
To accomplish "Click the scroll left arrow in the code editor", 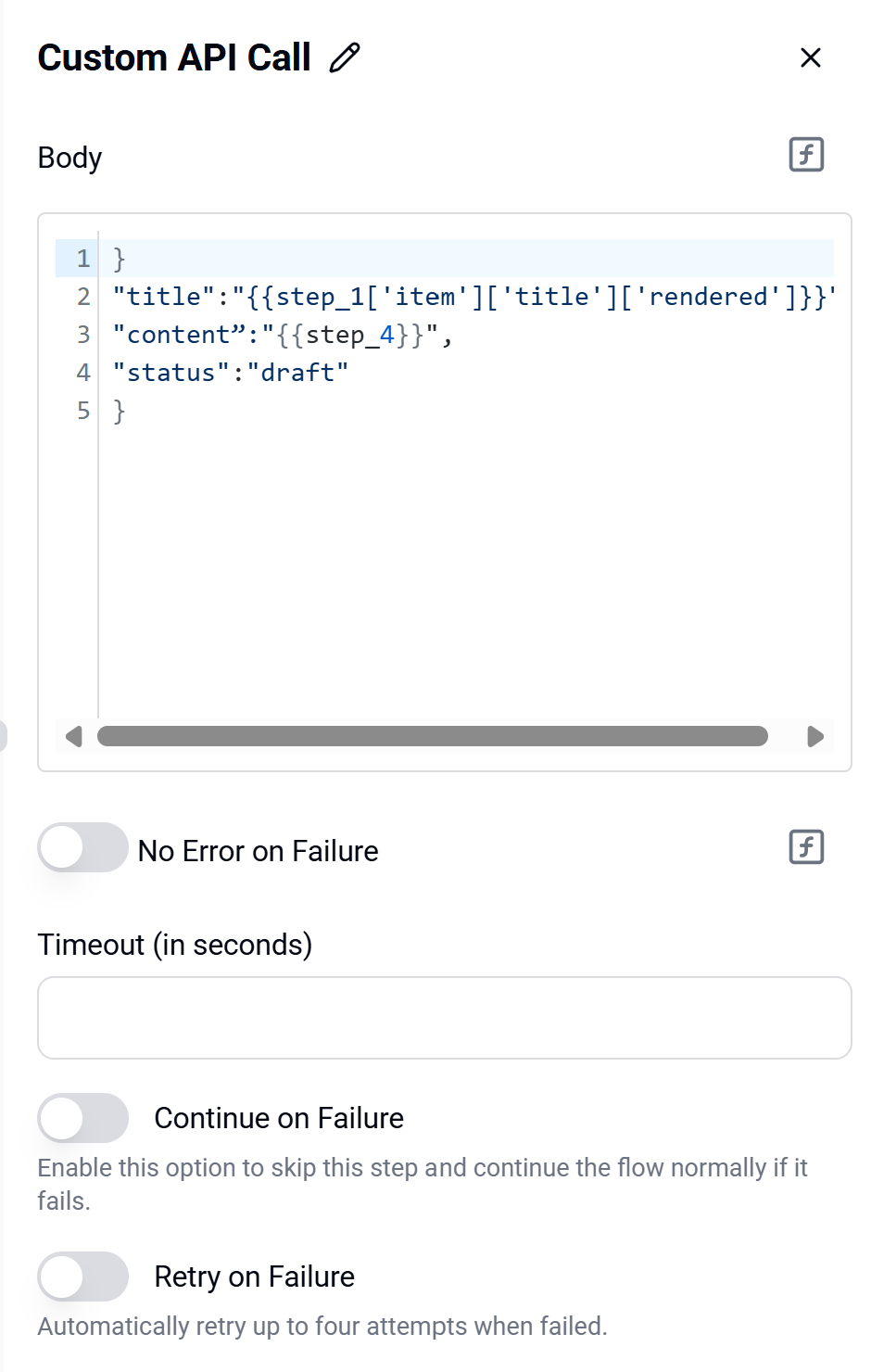I will [74, 736].
